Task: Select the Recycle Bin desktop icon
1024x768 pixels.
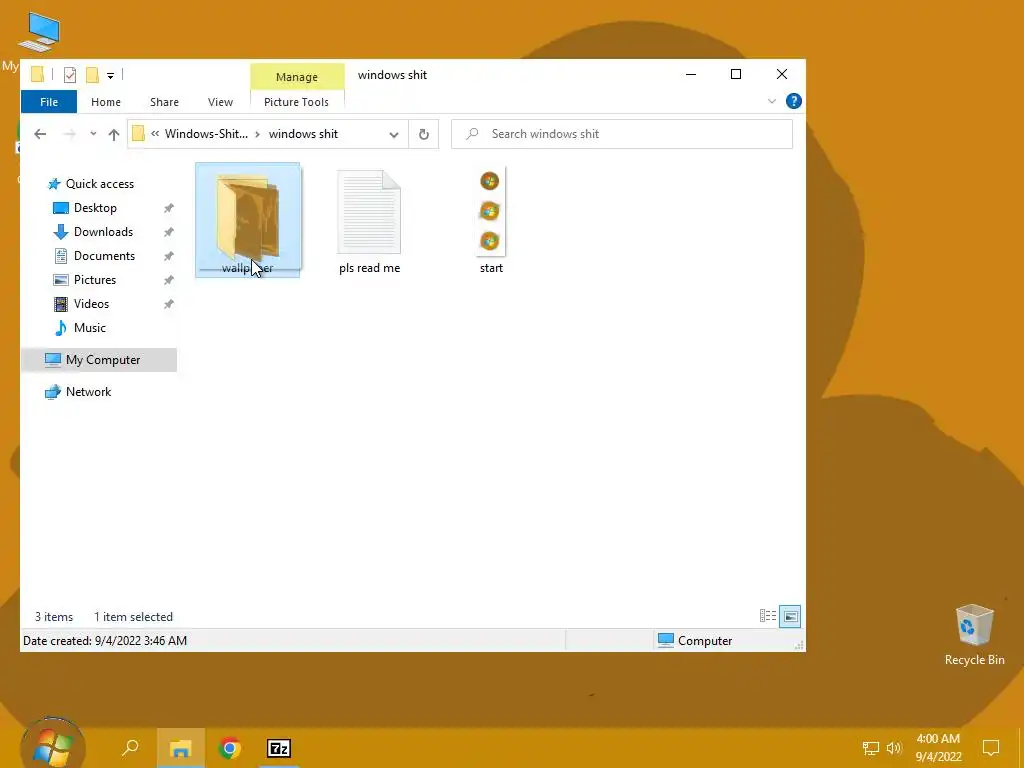Action: [x=974, y=635]
